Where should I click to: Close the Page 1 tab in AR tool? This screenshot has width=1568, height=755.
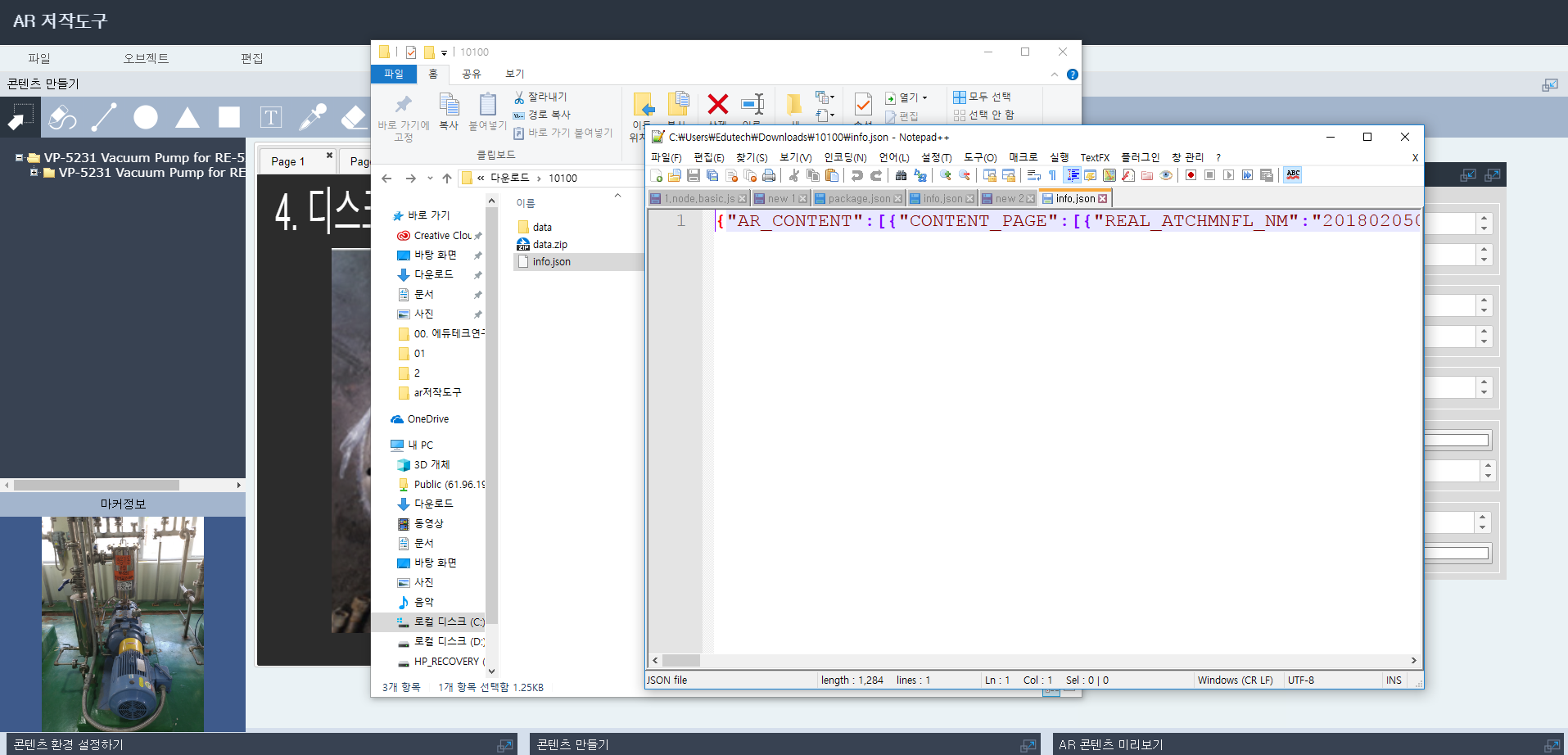coord(329,155)
